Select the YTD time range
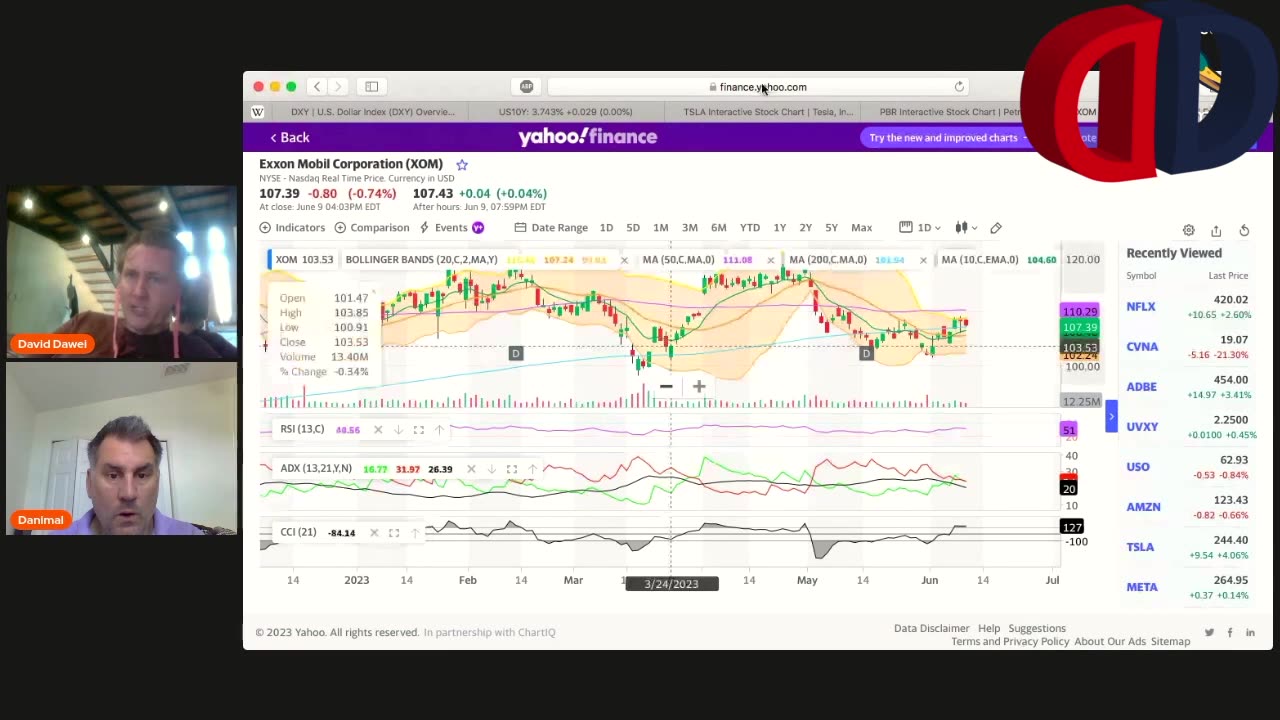The image size is (1280, 720). 750,228
